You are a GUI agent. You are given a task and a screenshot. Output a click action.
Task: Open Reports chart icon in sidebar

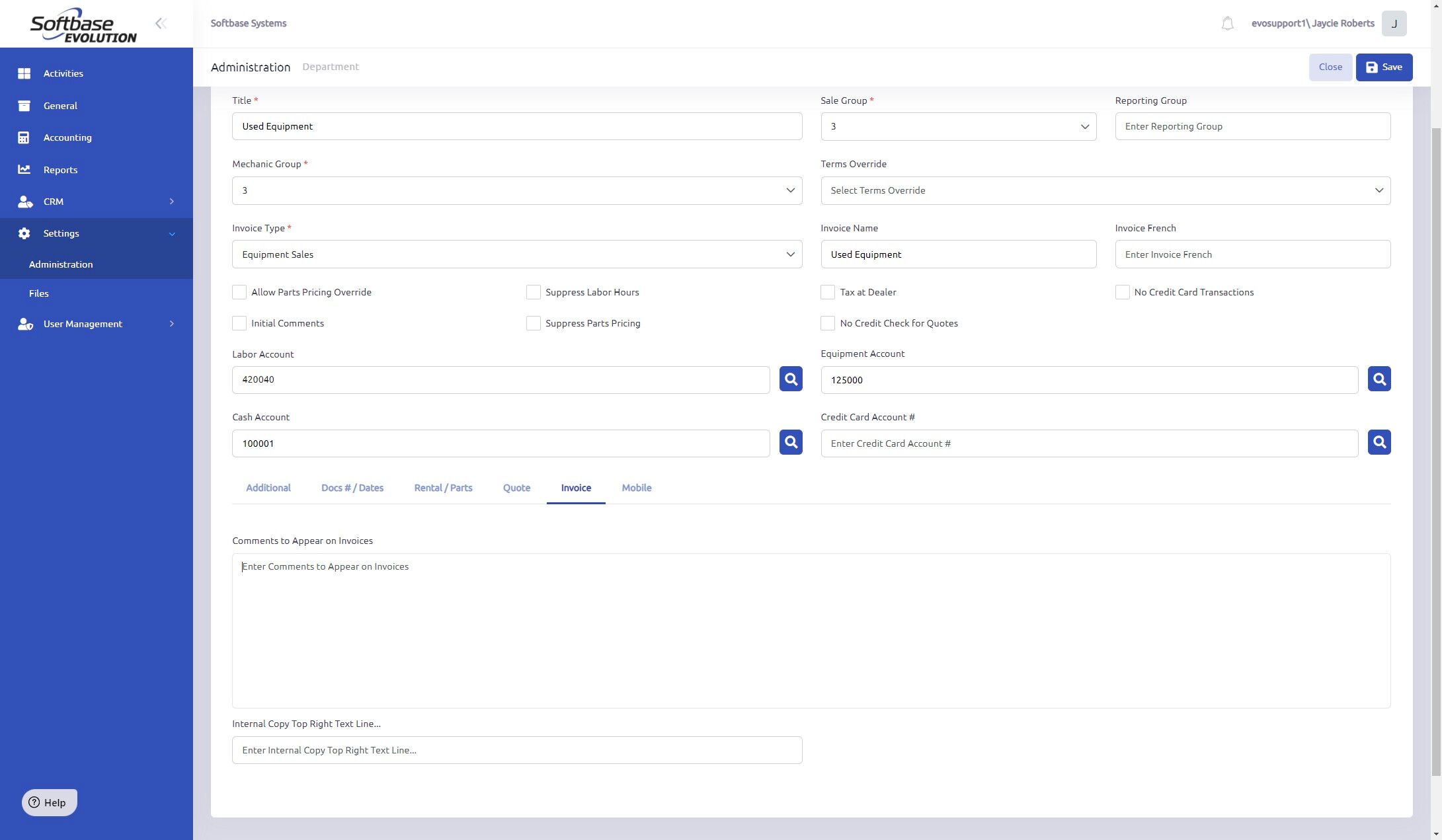24,170
